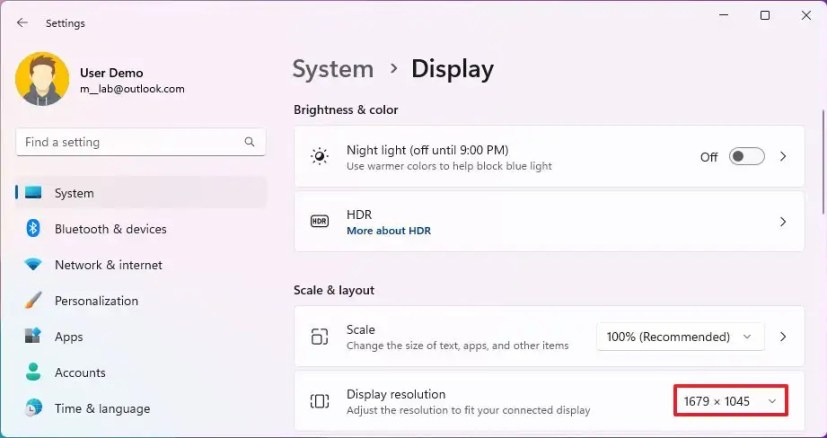Open the Apps settings page

coord(141,337)
